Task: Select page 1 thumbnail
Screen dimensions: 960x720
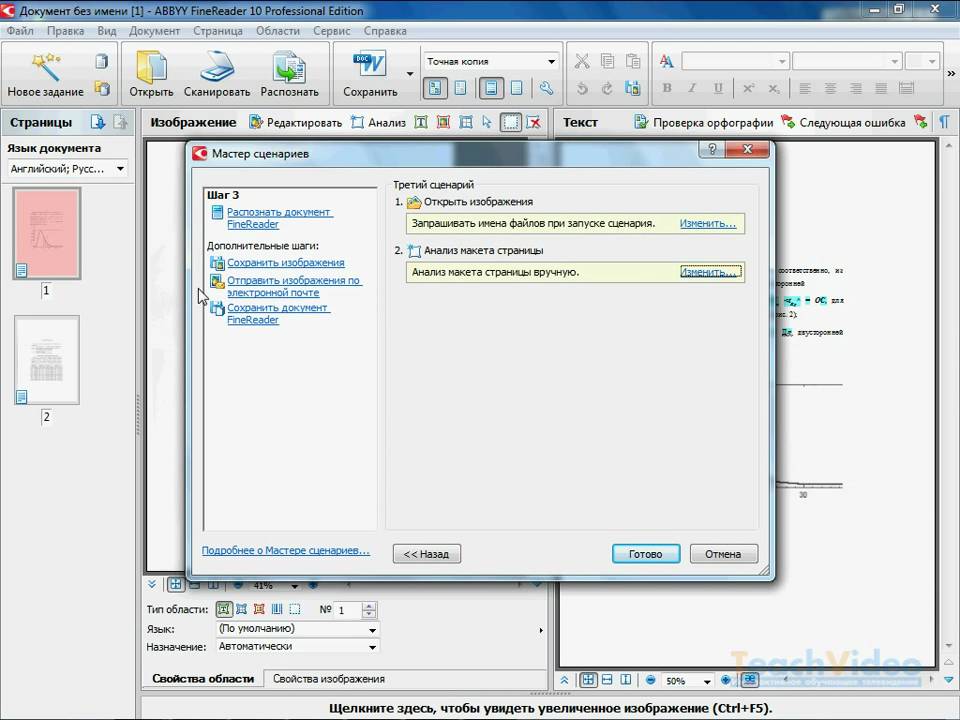Action: click(x=47, y=233)
